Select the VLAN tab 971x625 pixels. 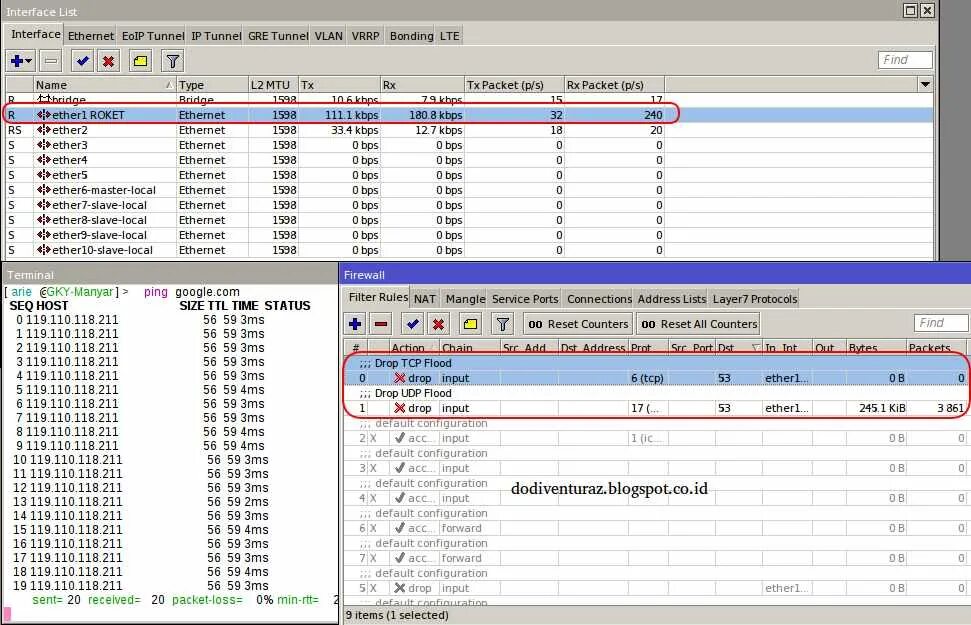point(328,36)
